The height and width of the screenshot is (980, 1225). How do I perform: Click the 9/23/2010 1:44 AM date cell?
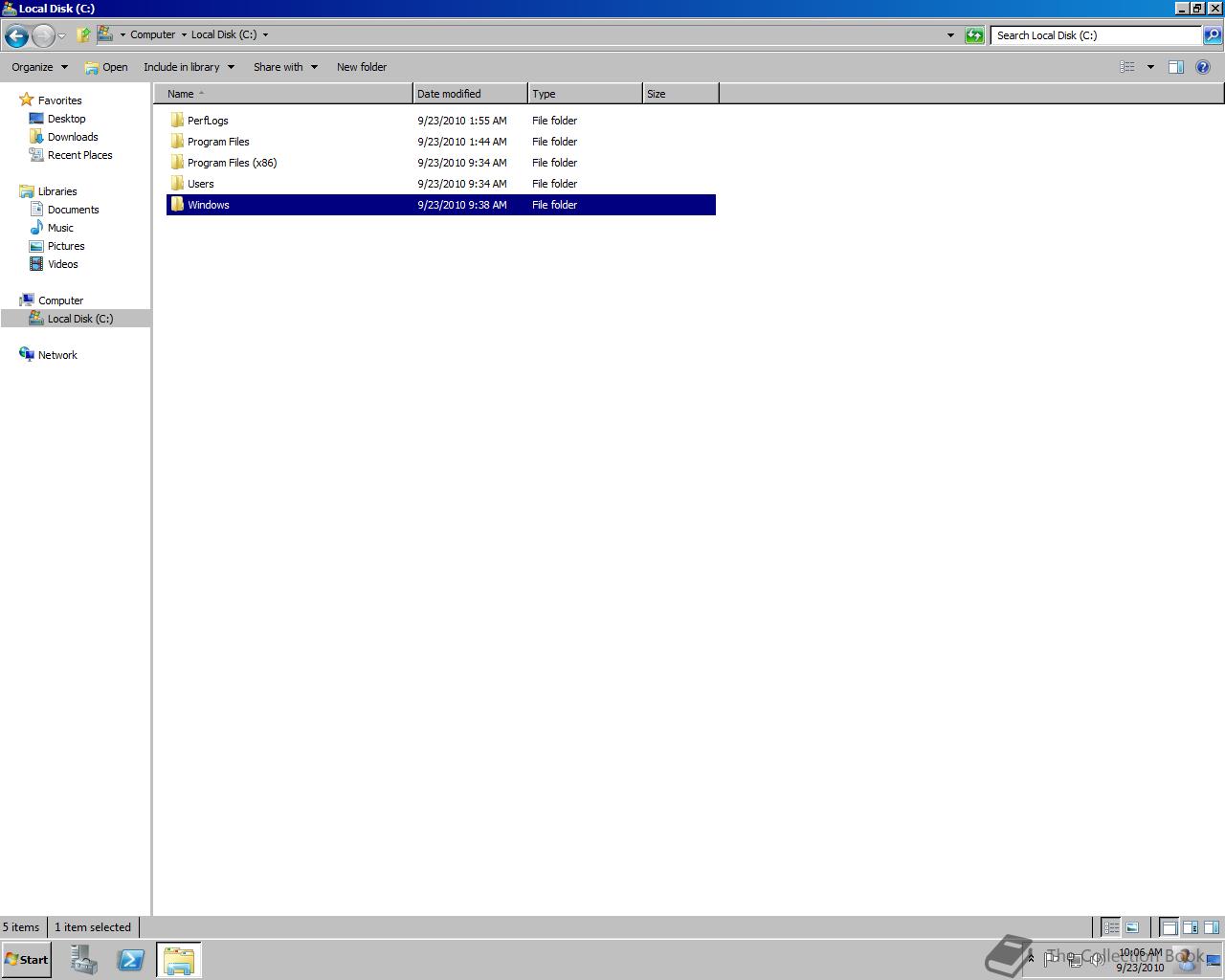point(462,142)
